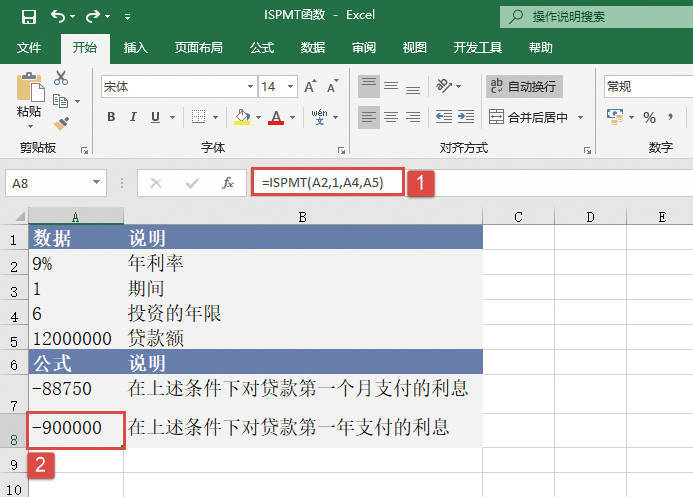The image size is (693, 497).
Task: Click the Increase Font Size icon
Action: 310,87
